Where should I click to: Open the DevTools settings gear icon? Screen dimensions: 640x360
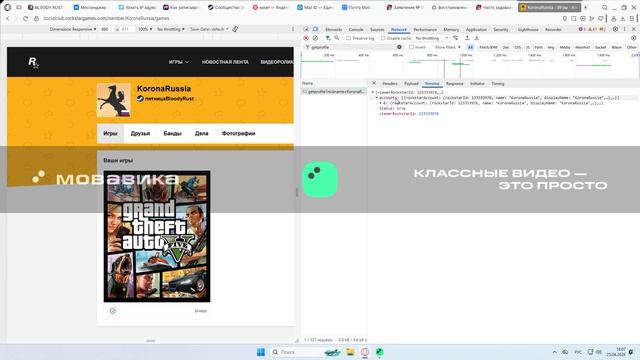point(615,29)
